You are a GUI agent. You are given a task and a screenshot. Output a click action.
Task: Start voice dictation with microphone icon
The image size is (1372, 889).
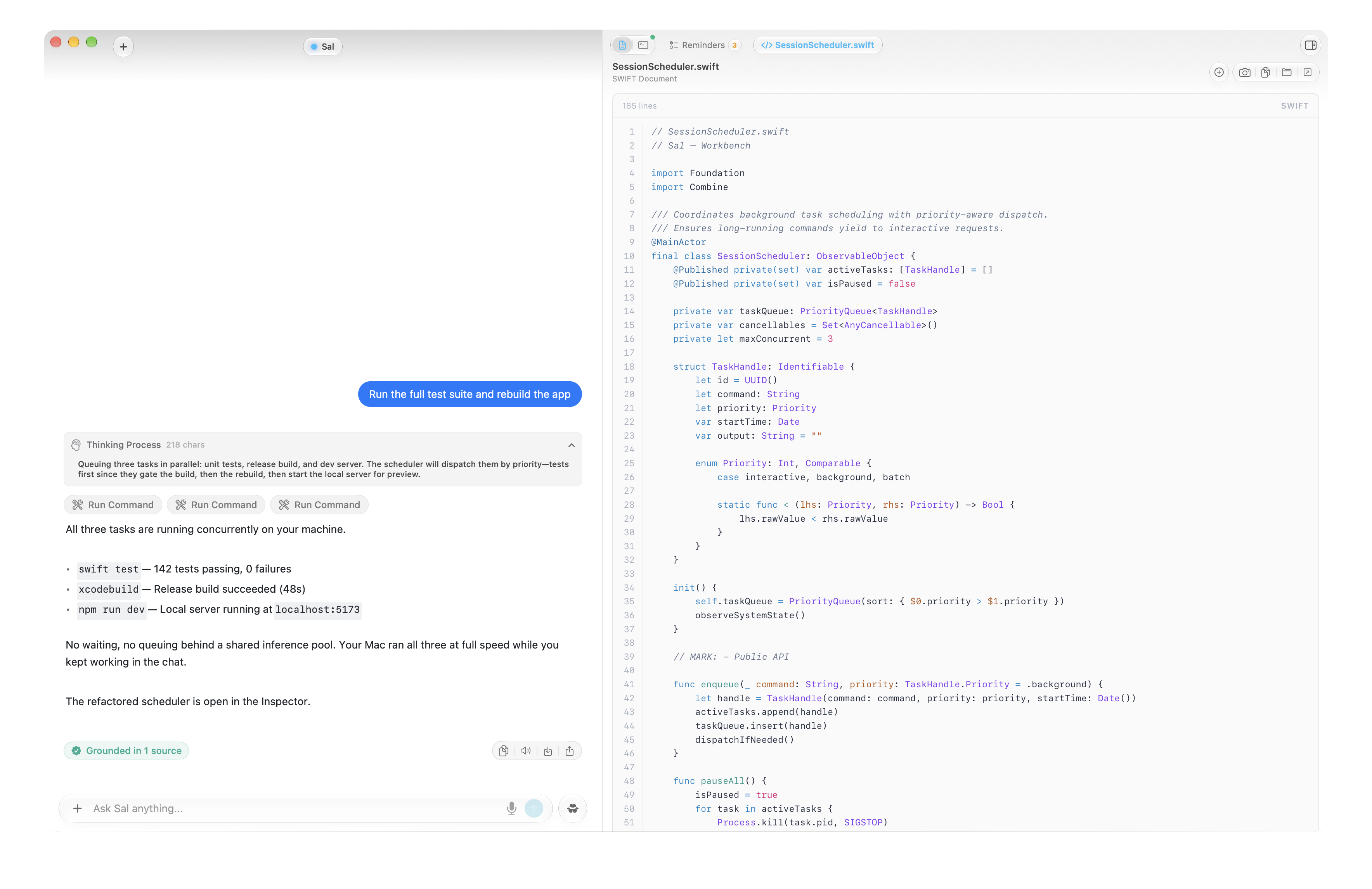click(x=511, y=809)
